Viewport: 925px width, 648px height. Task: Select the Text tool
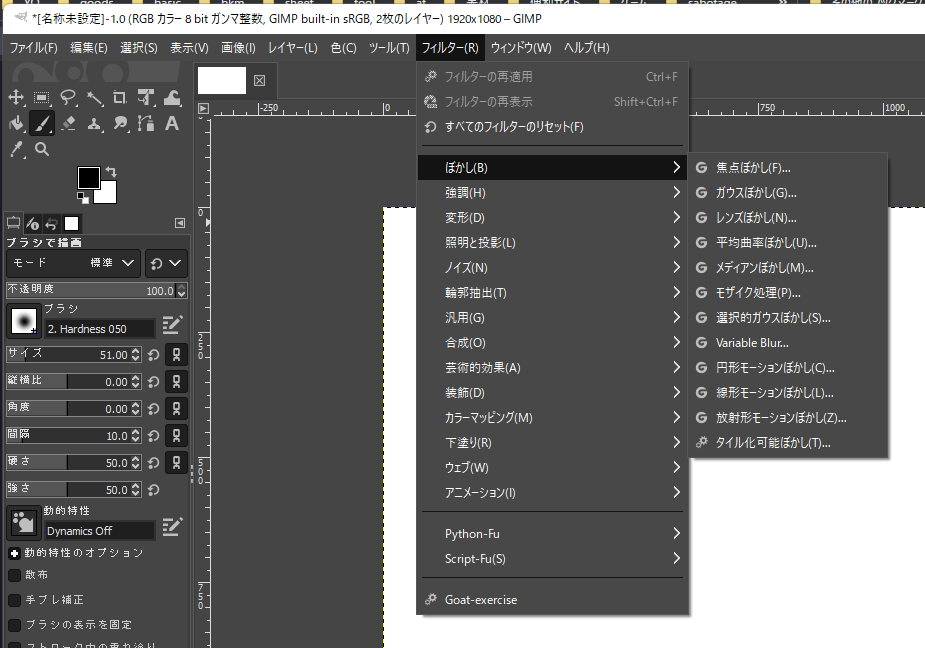tap(172, 123)
